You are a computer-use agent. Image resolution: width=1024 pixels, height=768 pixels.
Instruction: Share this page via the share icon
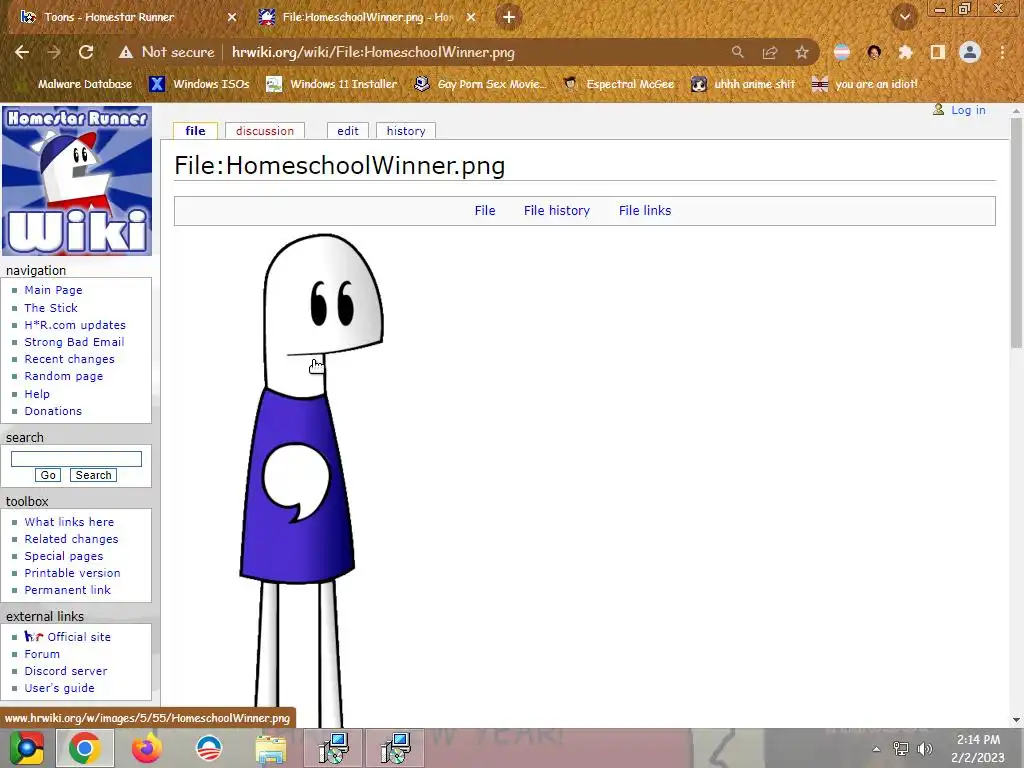point(770,52)
